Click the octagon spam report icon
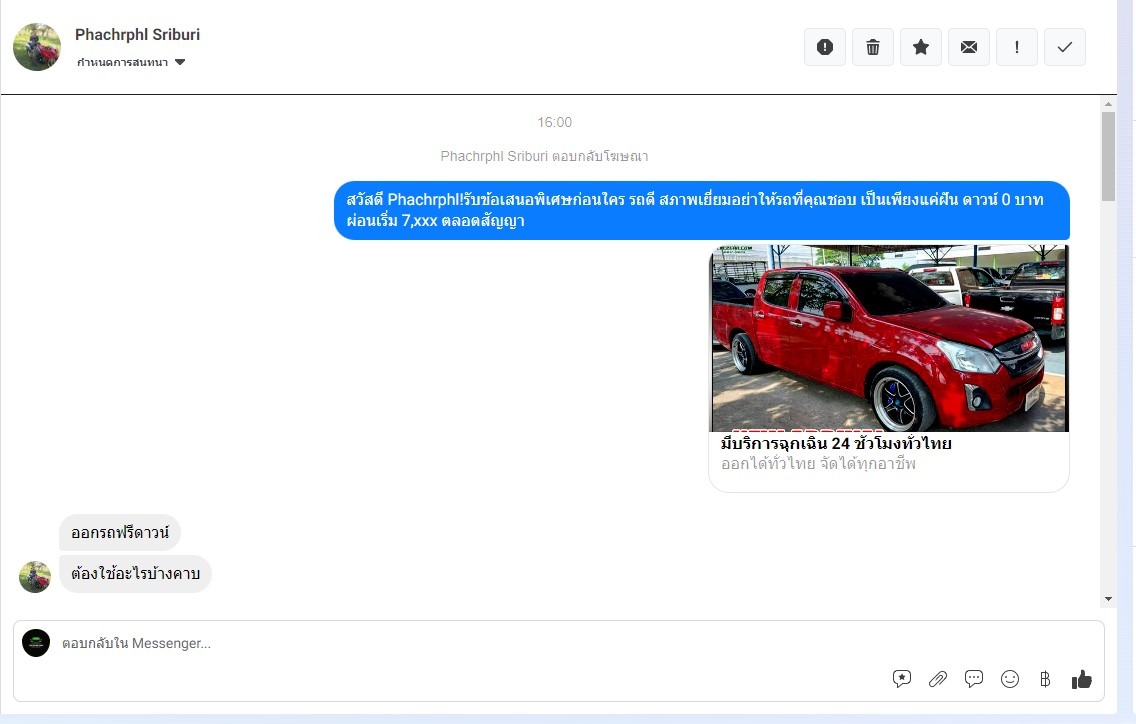 825,47
